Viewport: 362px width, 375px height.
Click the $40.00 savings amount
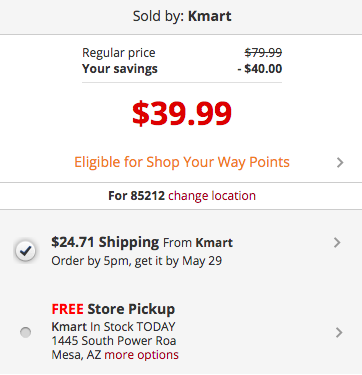coord(260,69)
